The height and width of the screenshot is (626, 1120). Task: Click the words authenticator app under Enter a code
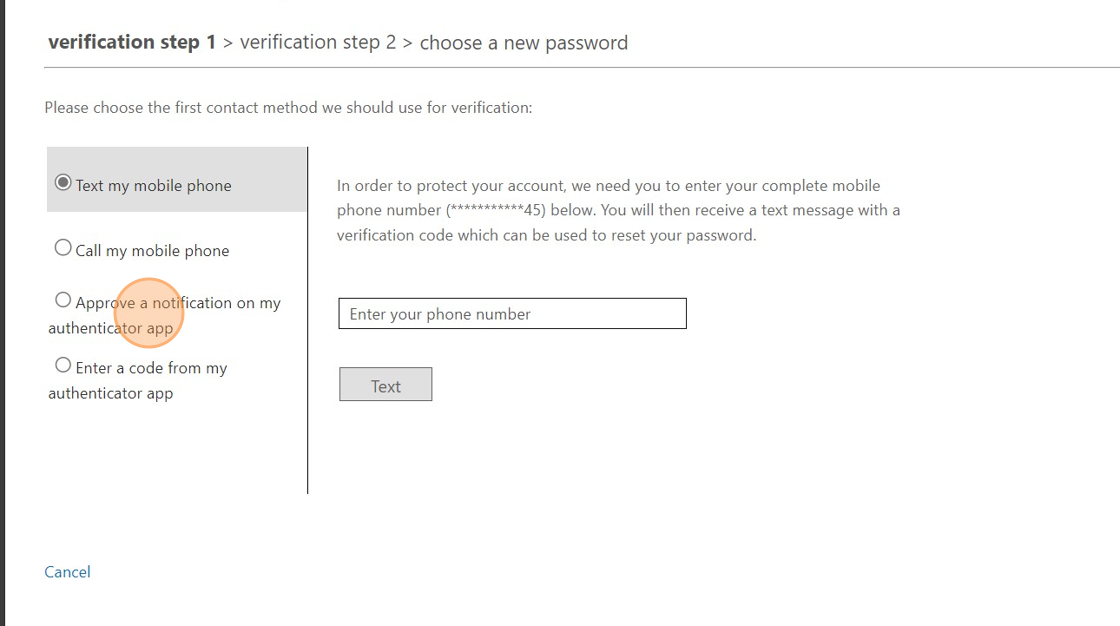coord(110,393)
